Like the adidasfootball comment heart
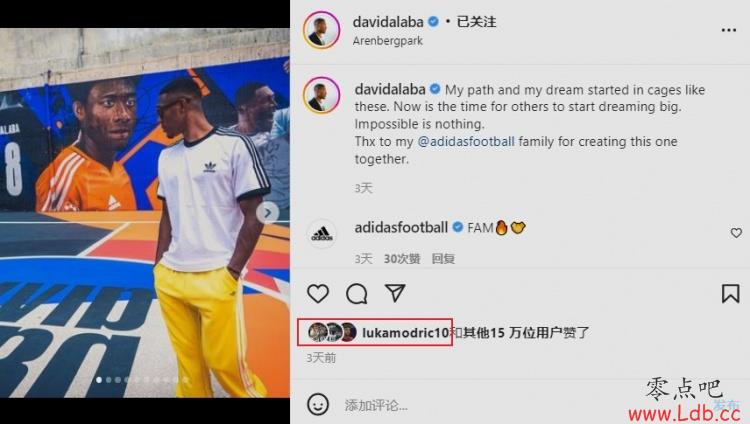 point(736,233)
